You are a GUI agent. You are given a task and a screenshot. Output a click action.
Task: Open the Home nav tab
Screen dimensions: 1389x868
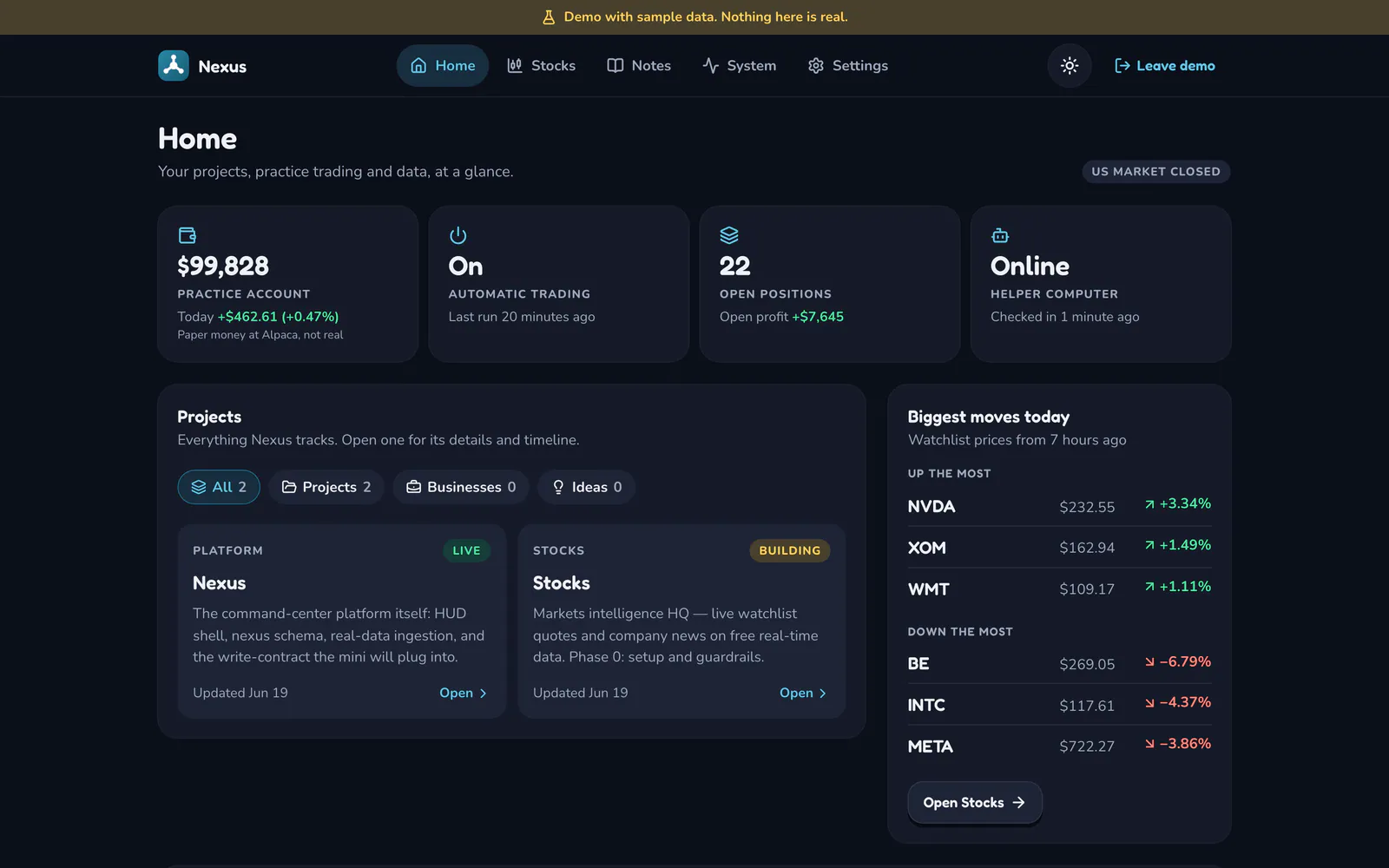(443, 66)
